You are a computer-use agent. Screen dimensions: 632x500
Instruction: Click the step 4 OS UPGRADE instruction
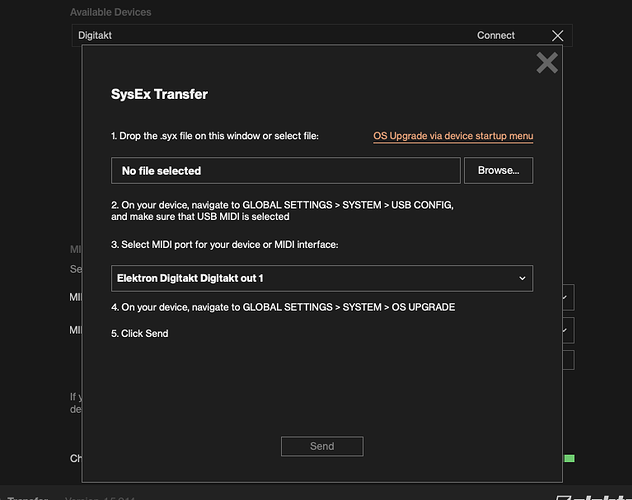283,307
